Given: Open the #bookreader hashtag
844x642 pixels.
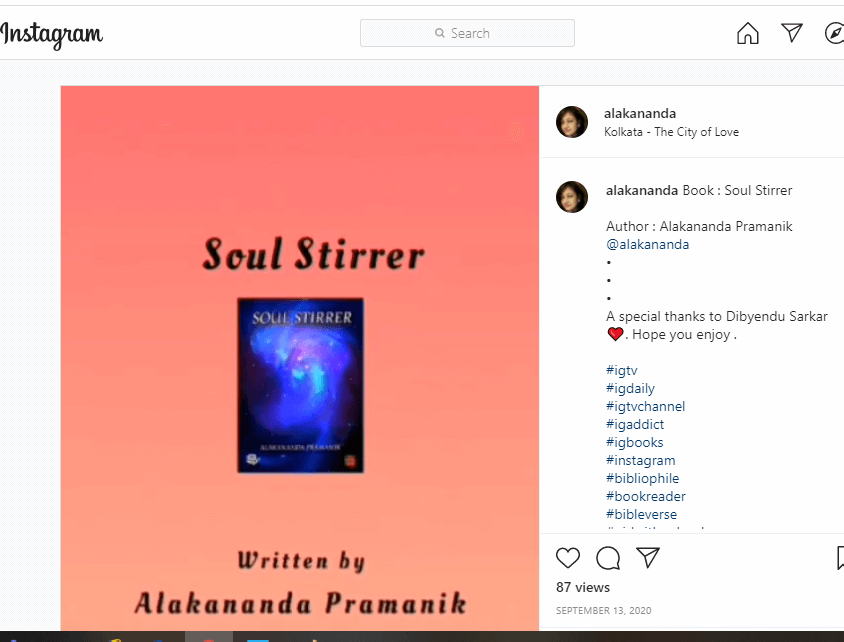Looking at the screenshot, I should pyautogui.click(x=646, y=496).
